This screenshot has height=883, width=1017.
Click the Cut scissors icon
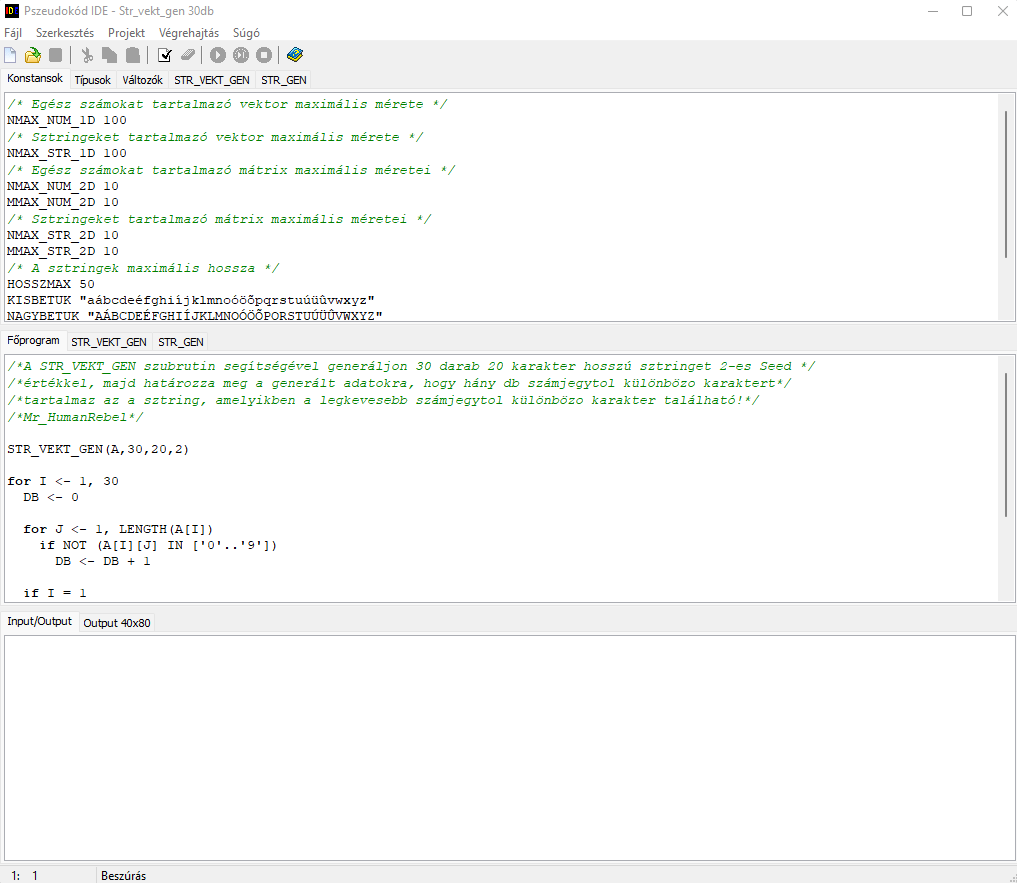pyautogui.click(x=87, y=55)
